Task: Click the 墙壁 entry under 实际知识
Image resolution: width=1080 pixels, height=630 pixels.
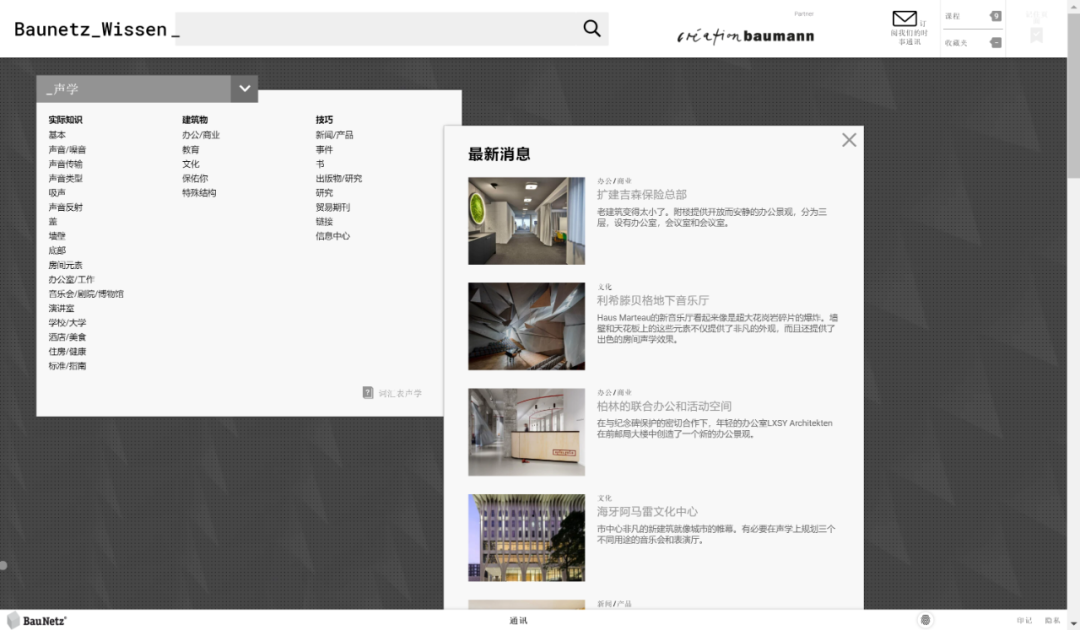Action: tap(57, 236)
